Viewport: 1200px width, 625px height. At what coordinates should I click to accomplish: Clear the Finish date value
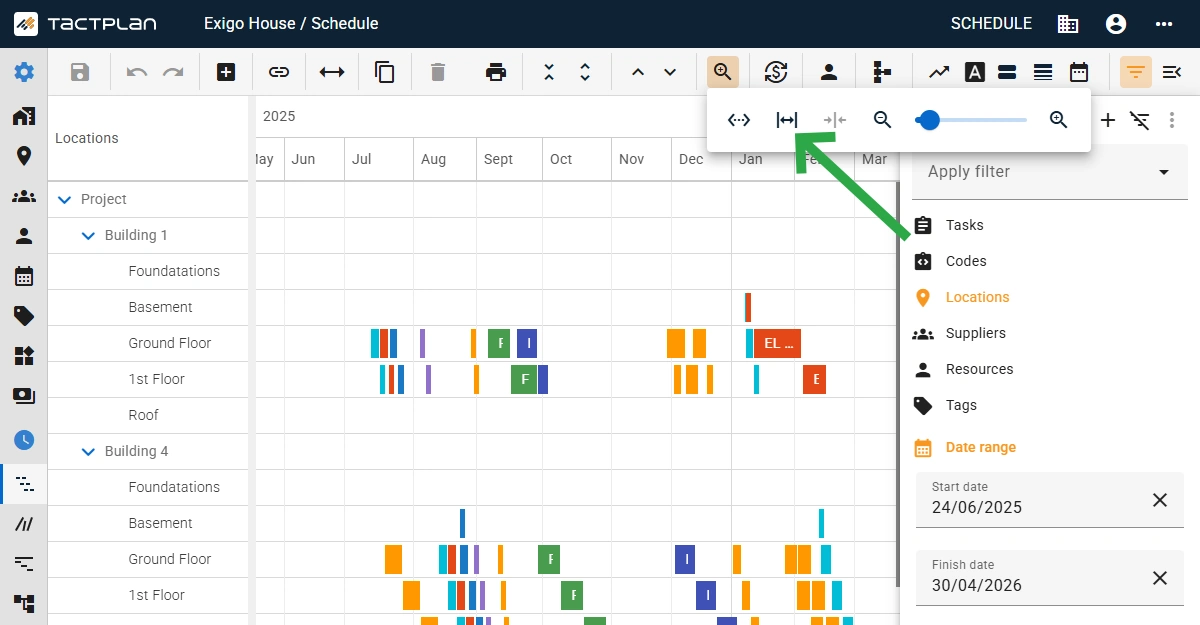click(1160, 578)
